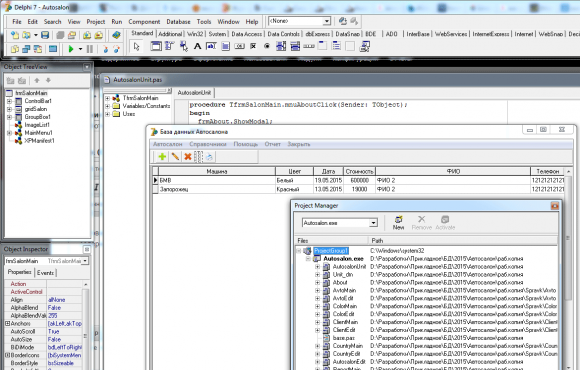Select the CheckBox component in palette
Viewport: 580px width, 370px height.
point(253,46)
